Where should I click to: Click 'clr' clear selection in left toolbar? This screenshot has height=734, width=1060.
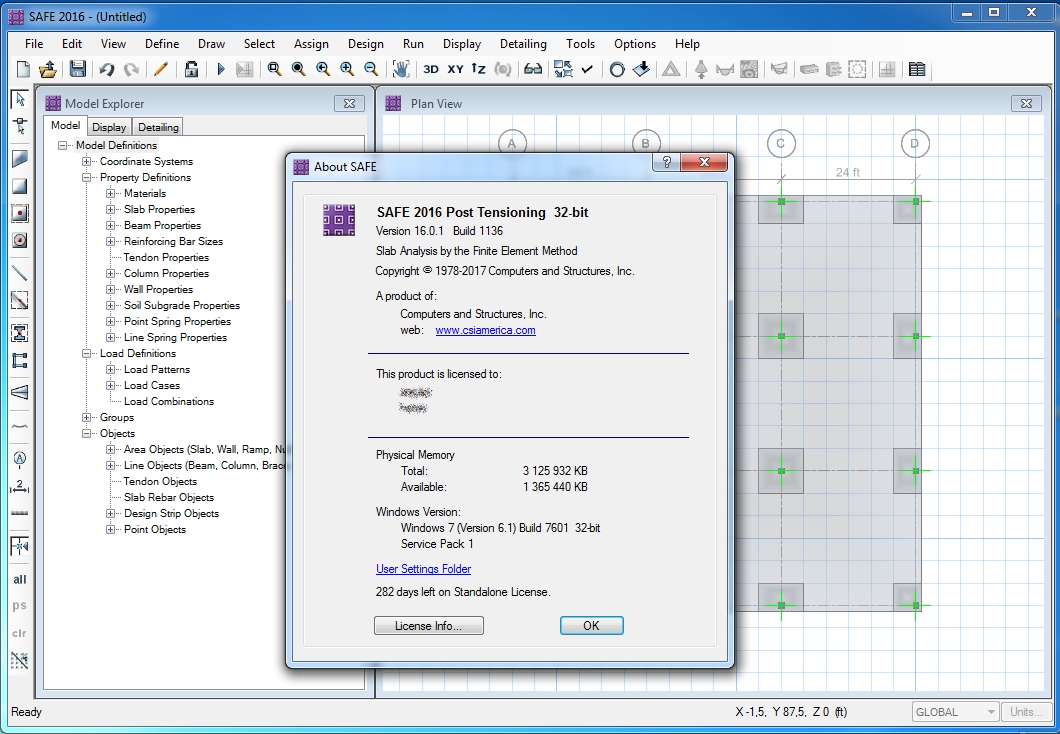click(x=20, y=633)
